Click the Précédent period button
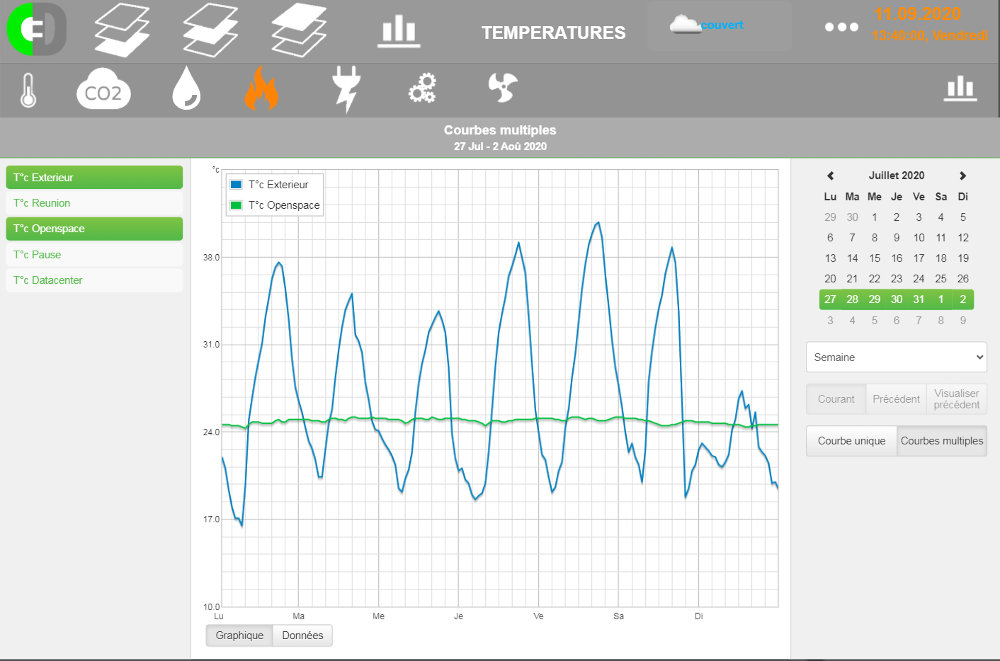 (896, 399)
